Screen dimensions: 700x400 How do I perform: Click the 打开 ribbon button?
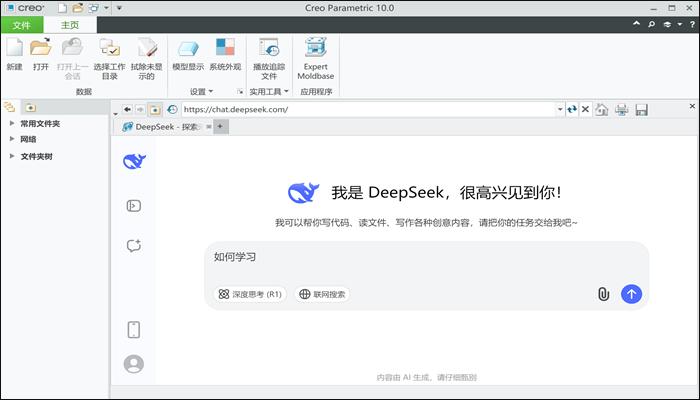[x=41, y=54]
